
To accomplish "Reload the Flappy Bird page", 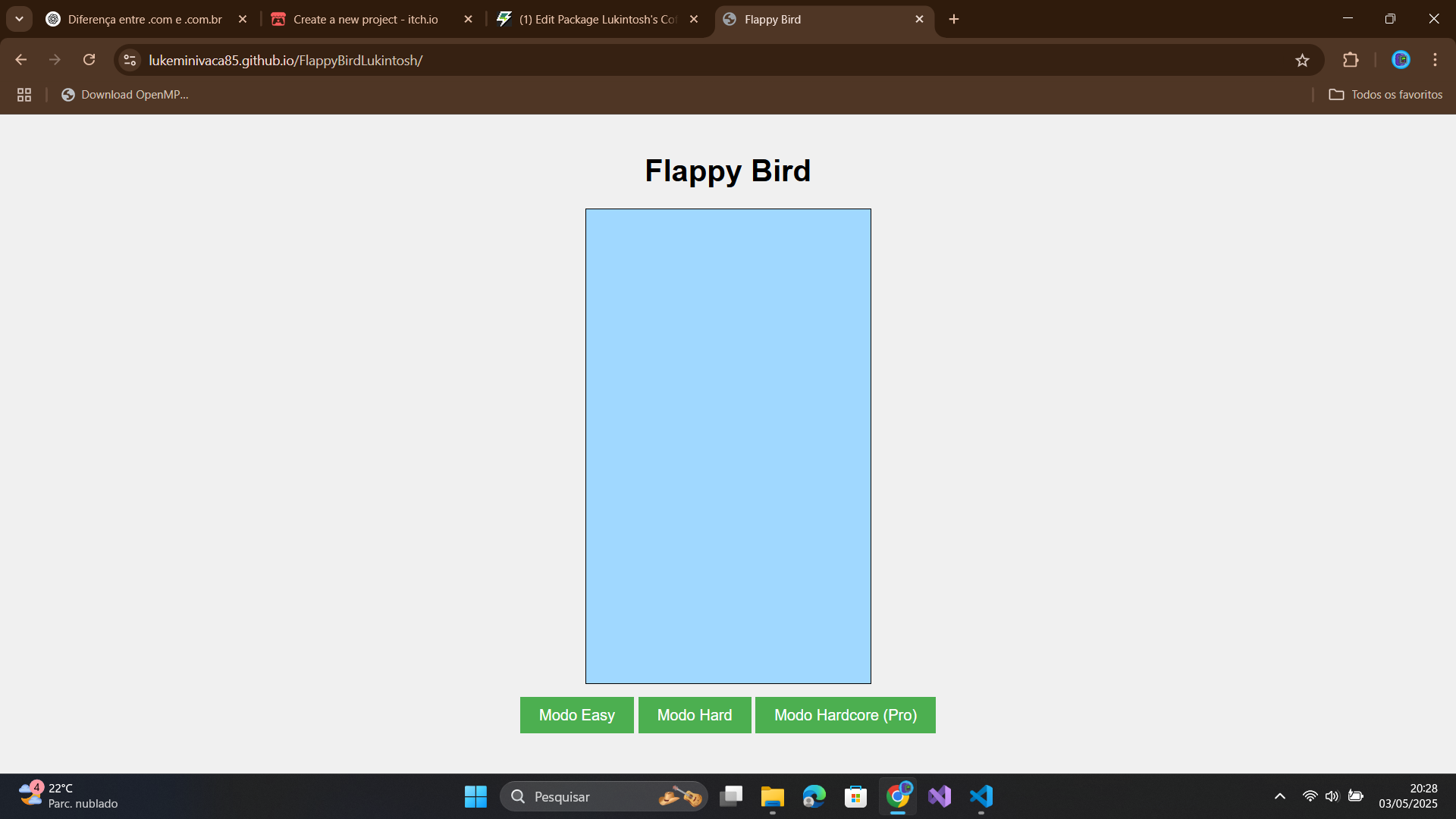I will pyautogui.click(x=89, y=60).
